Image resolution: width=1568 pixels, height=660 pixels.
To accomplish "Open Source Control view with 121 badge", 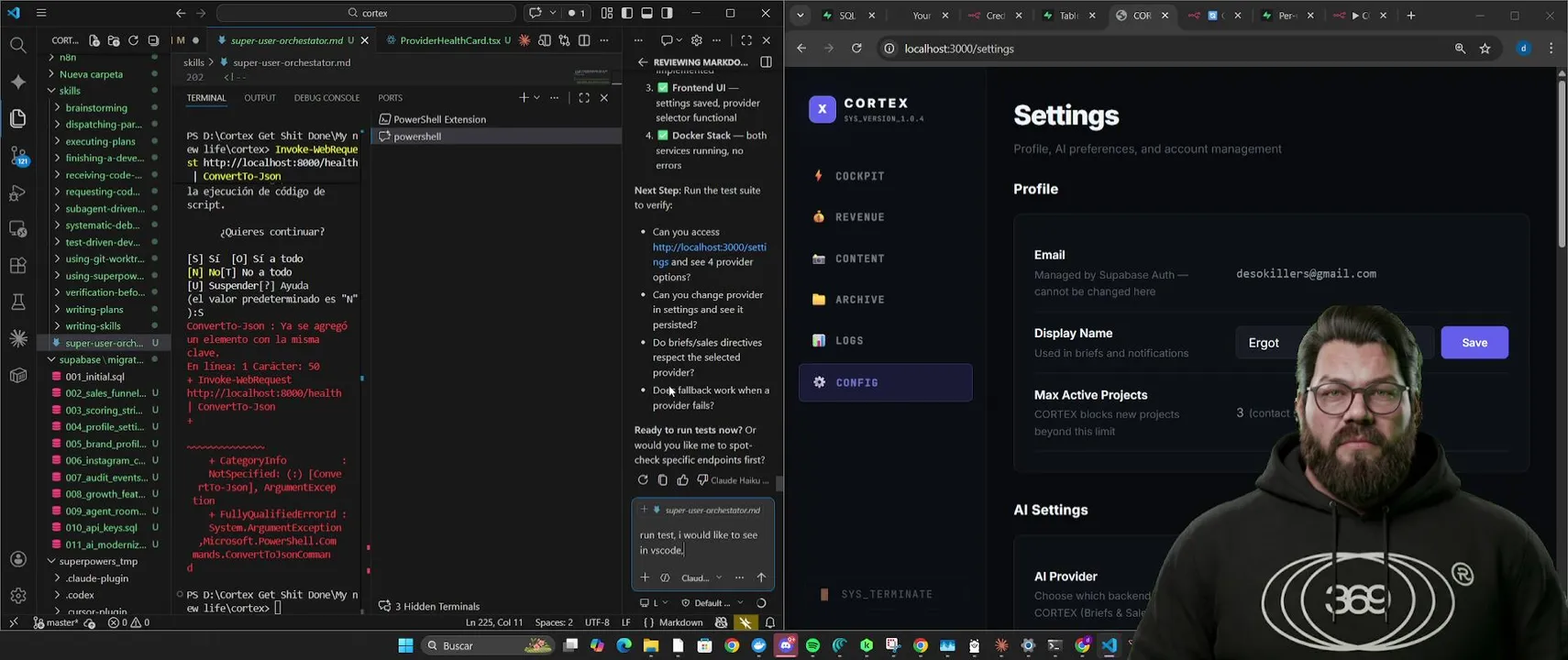I will (17, 156).
